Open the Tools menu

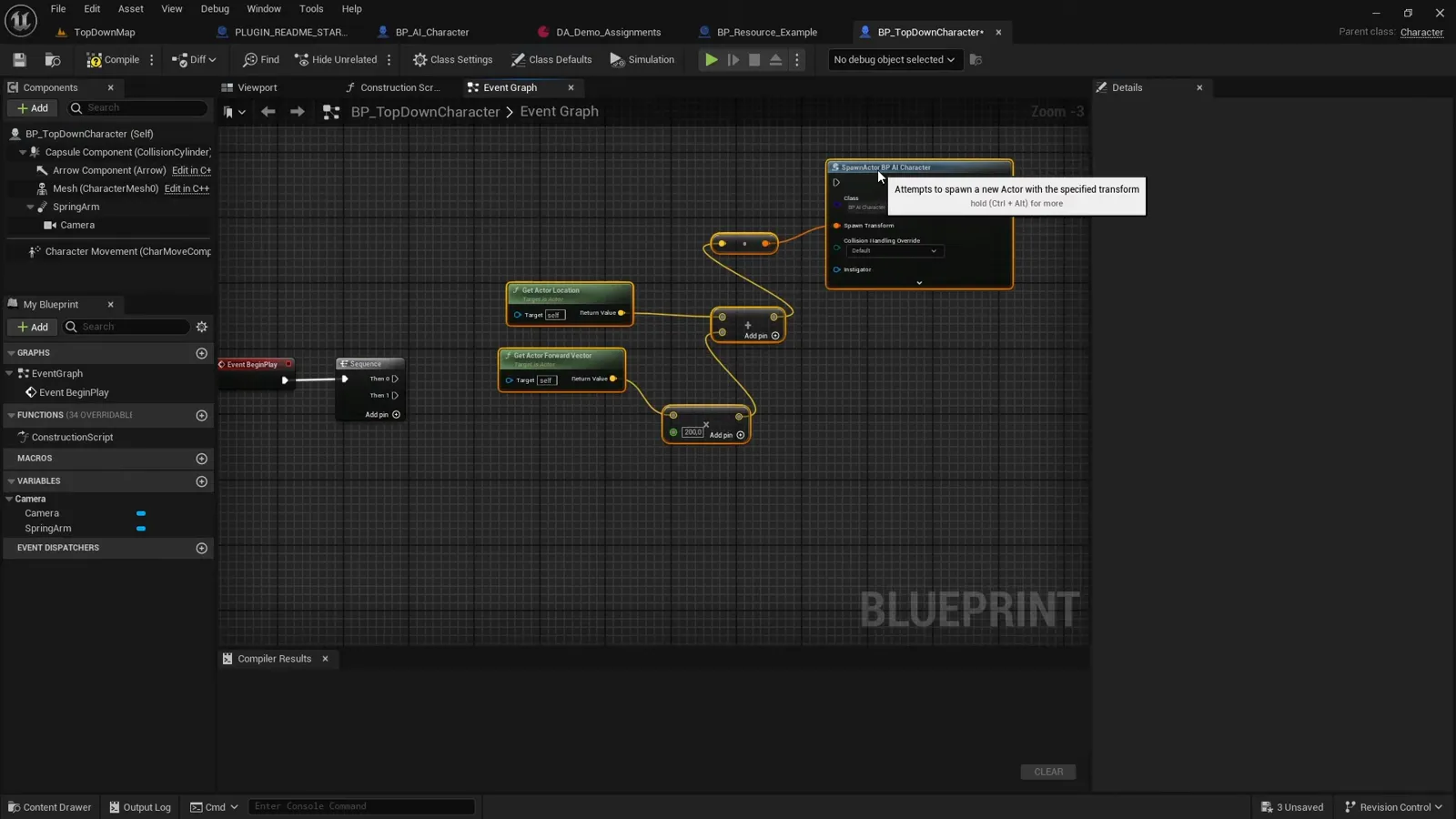pos(311,9)
